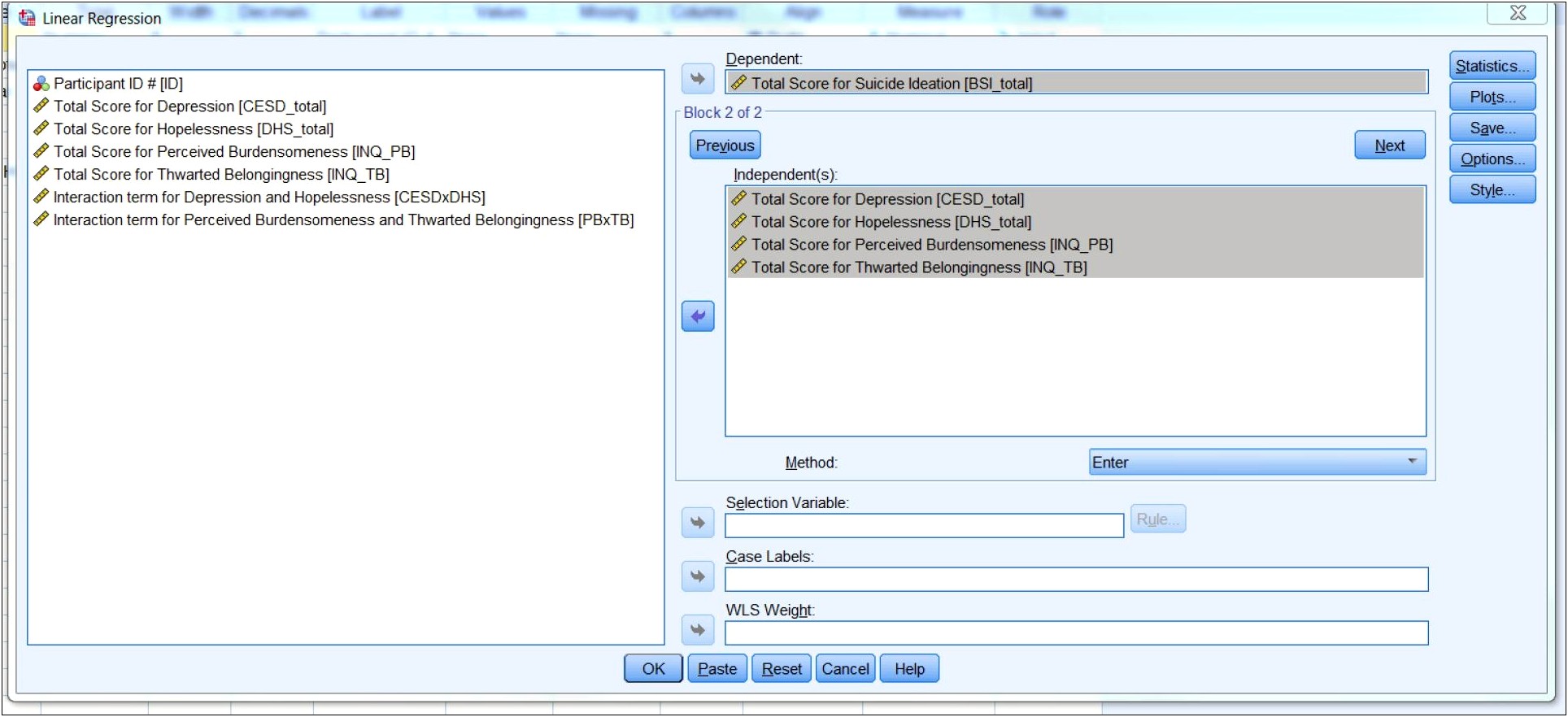Select INQ_PB in the left variable list
This screenshot has width=1568, height=717.
click(234, 152)
